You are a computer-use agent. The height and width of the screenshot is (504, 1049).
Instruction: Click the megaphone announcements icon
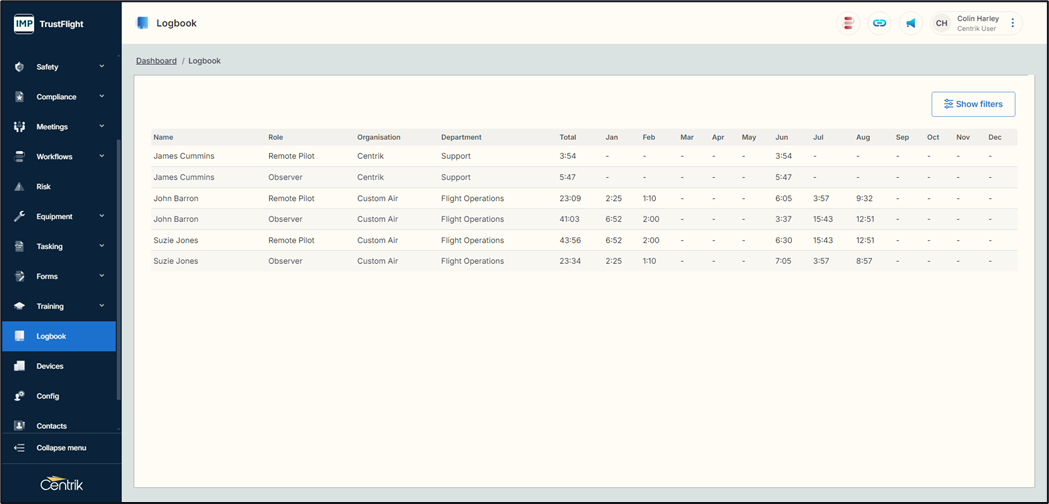click(911, 23)
